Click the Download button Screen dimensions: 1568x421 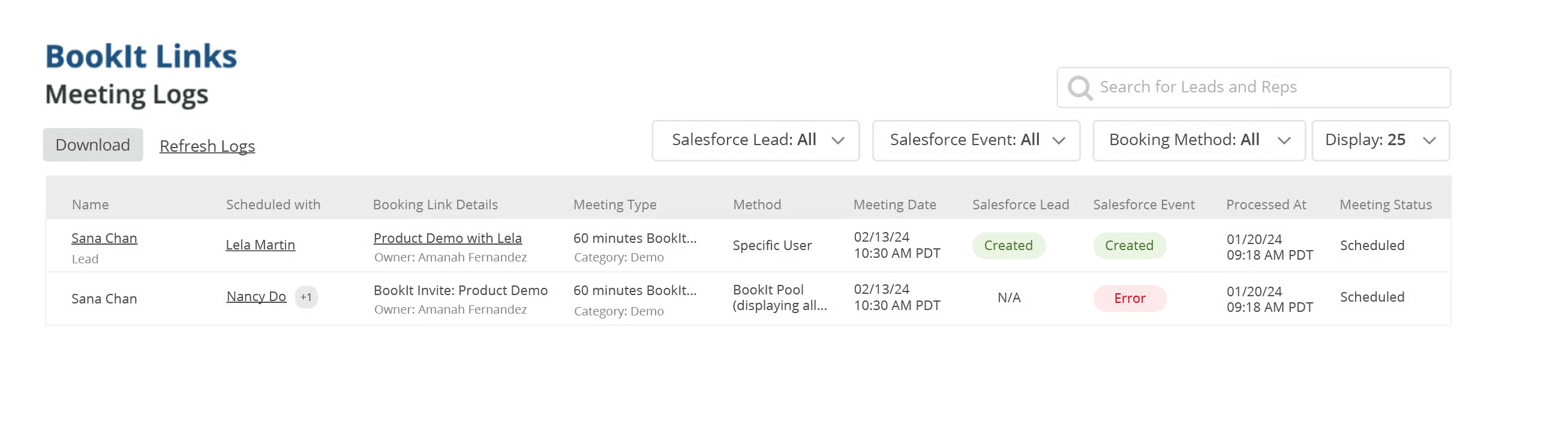point(92,145)
